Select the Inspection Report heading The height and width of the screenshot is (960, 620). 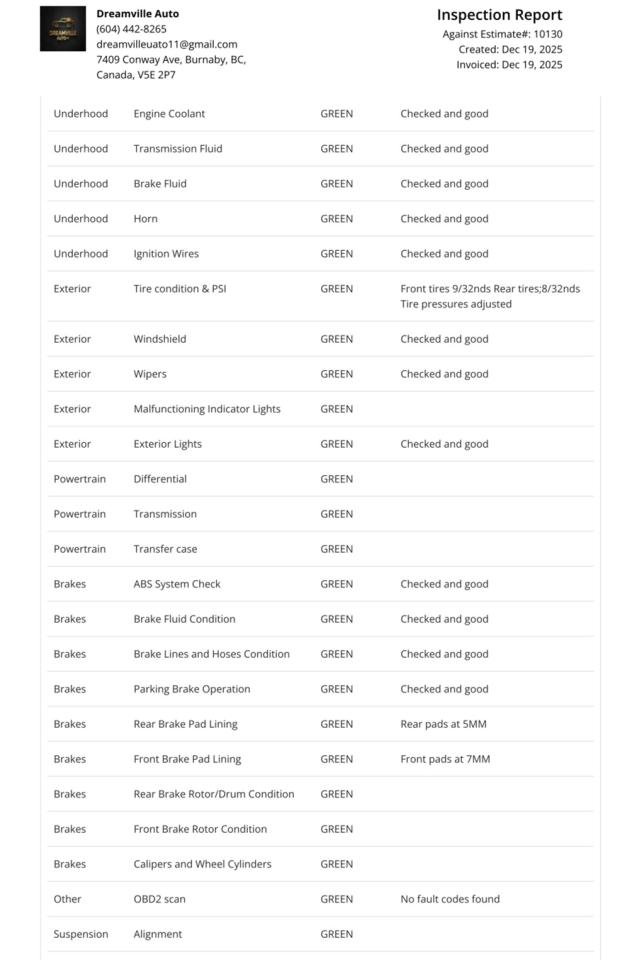[499, 15]
